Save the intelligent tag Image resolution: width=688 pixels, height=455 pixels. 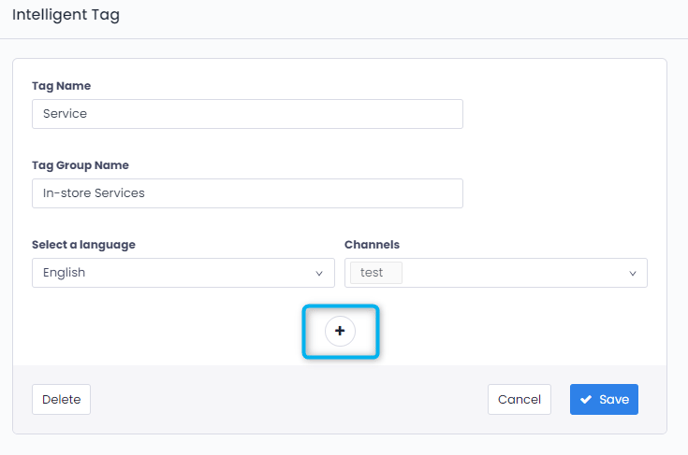604,400
